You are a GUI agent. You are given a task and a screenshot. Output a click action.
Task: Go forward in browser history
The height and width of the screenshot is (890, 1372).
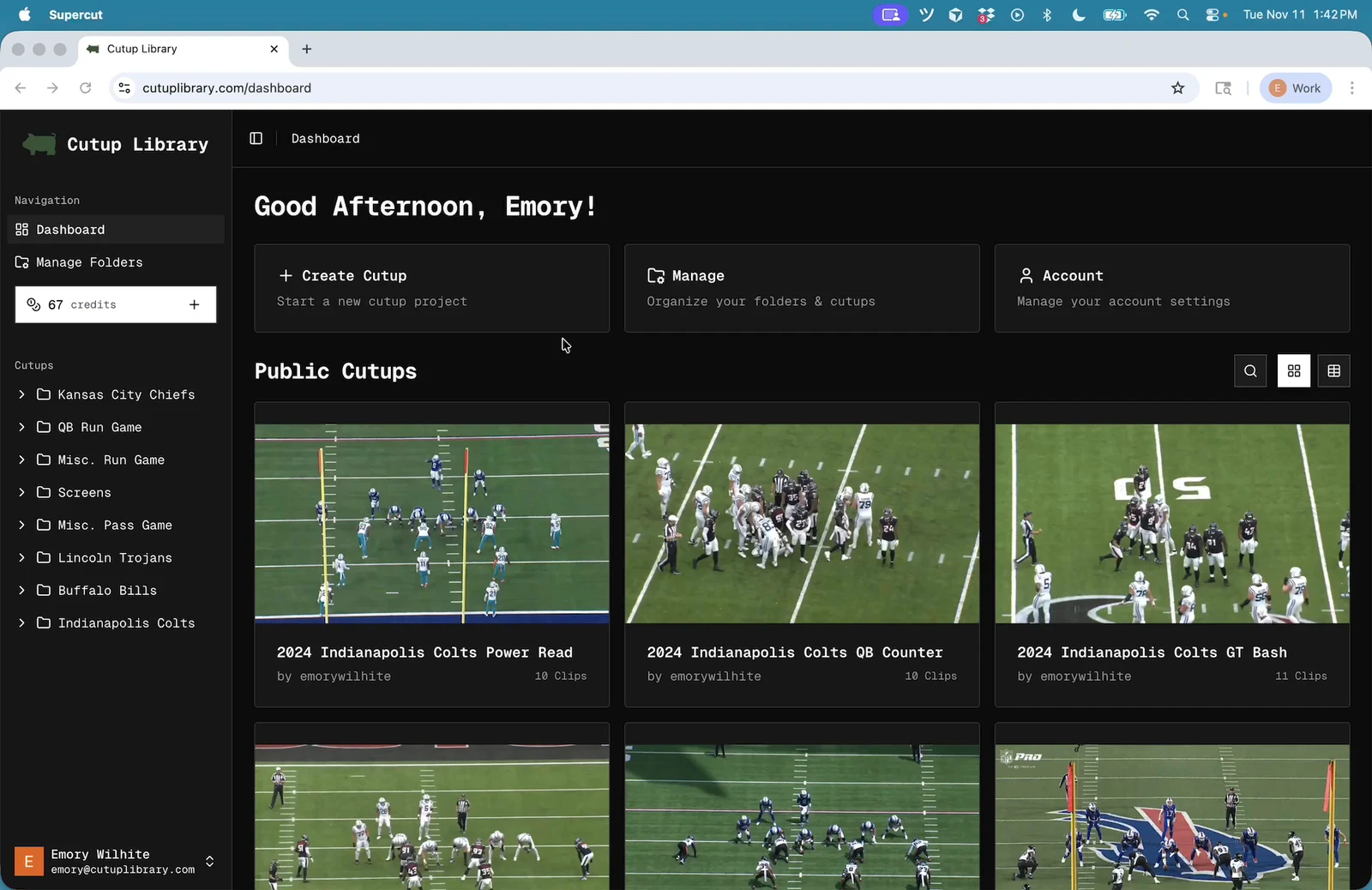point(52,88)
